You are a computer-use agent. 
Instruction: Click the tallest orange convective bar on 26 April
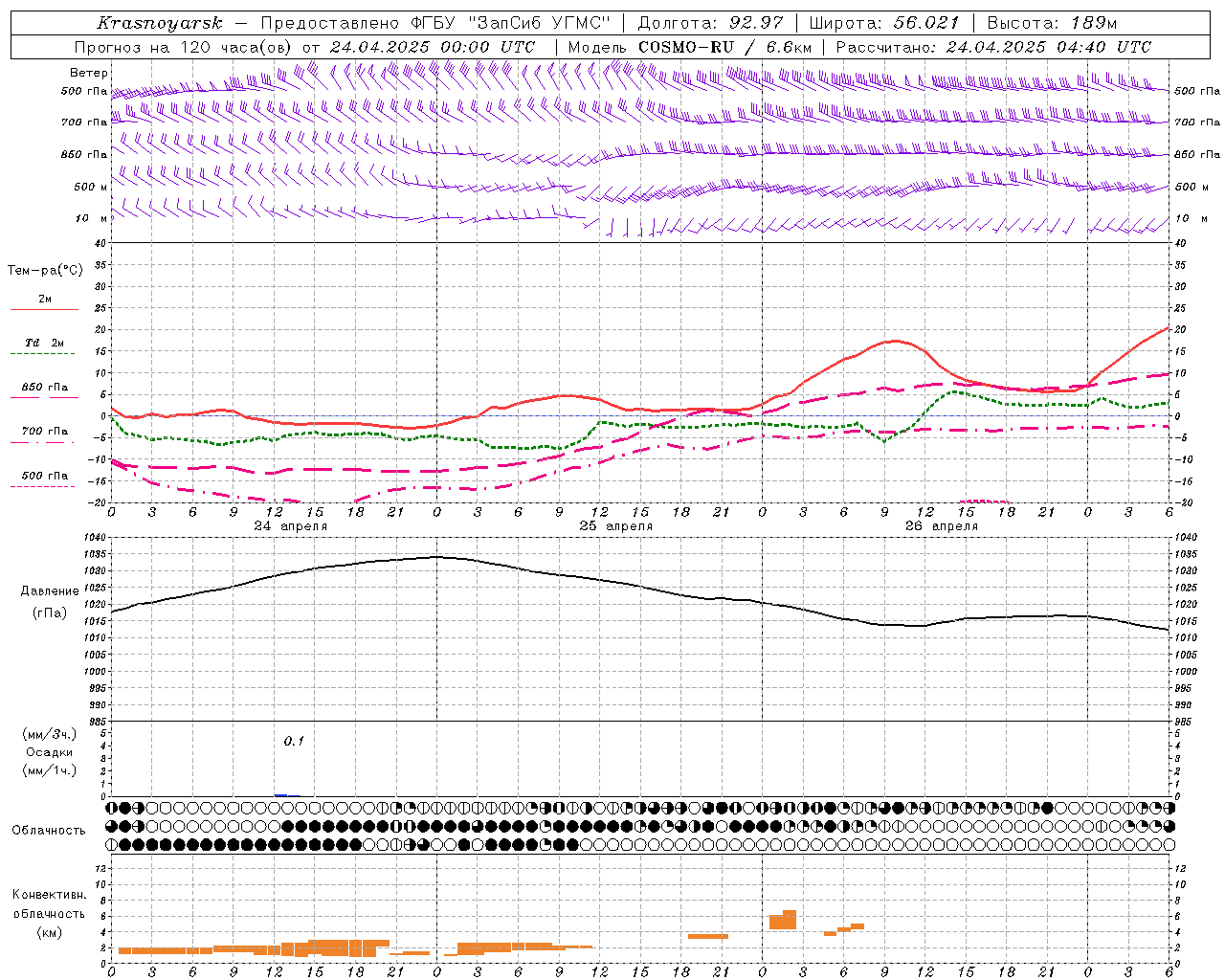(x=790, y=920)
